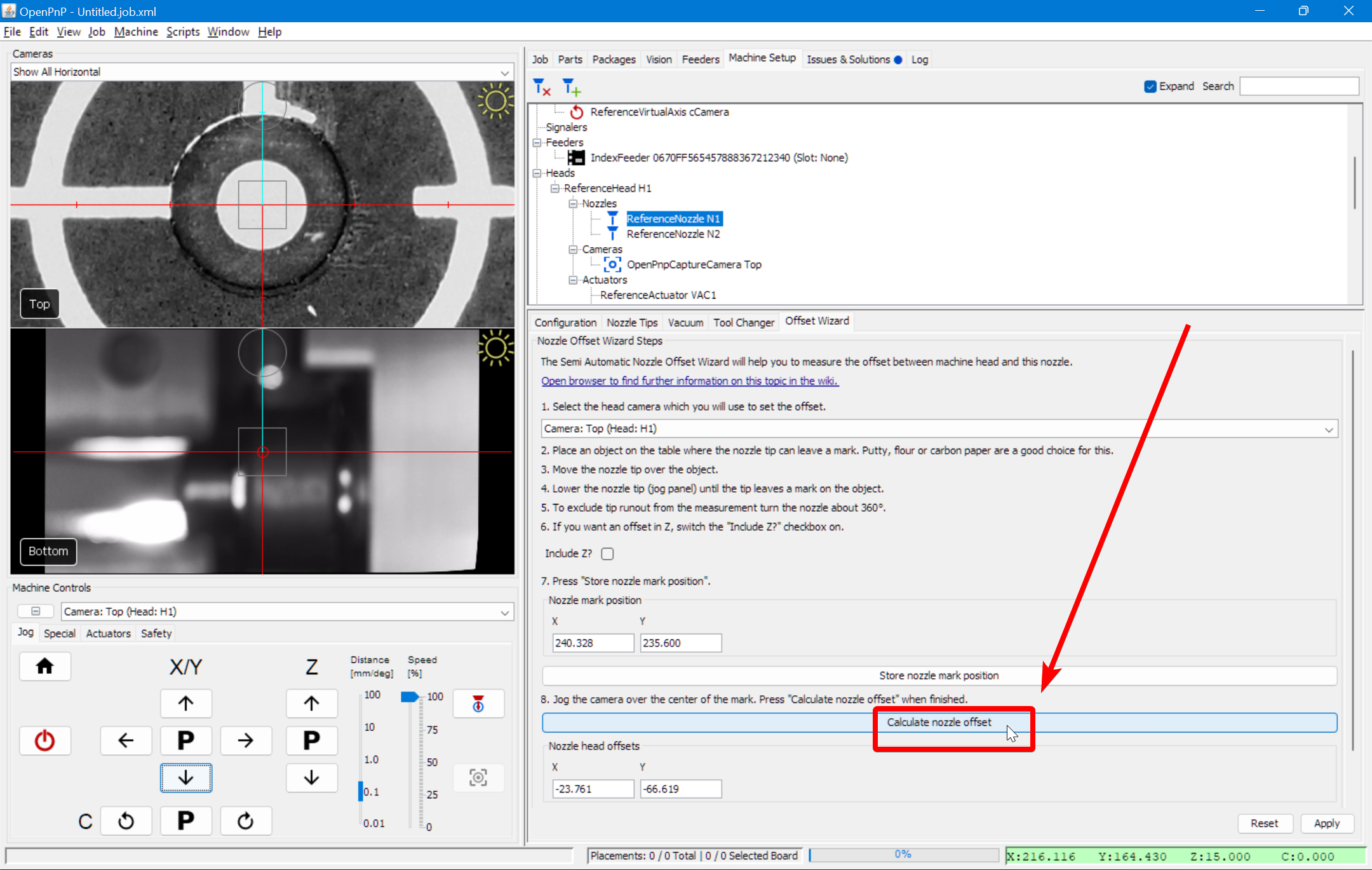Screen dimensions: 1372x870
Task: Adjust the Top camera brightness sun icon
Action: pyautogui.click(x=496, y=101)
